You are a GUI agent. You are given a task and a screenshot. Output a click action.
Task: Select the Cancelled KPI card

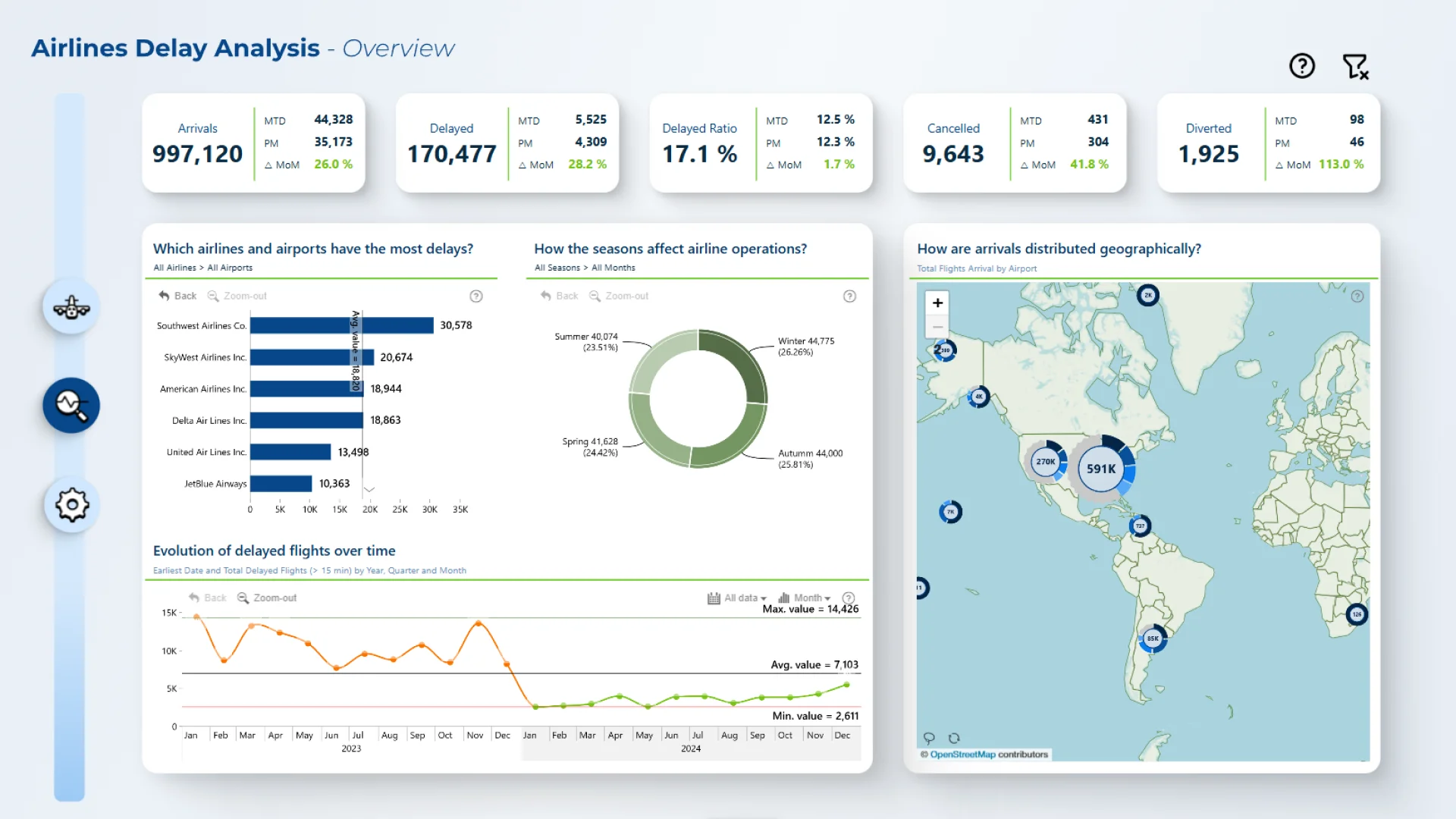point(1015,143)
